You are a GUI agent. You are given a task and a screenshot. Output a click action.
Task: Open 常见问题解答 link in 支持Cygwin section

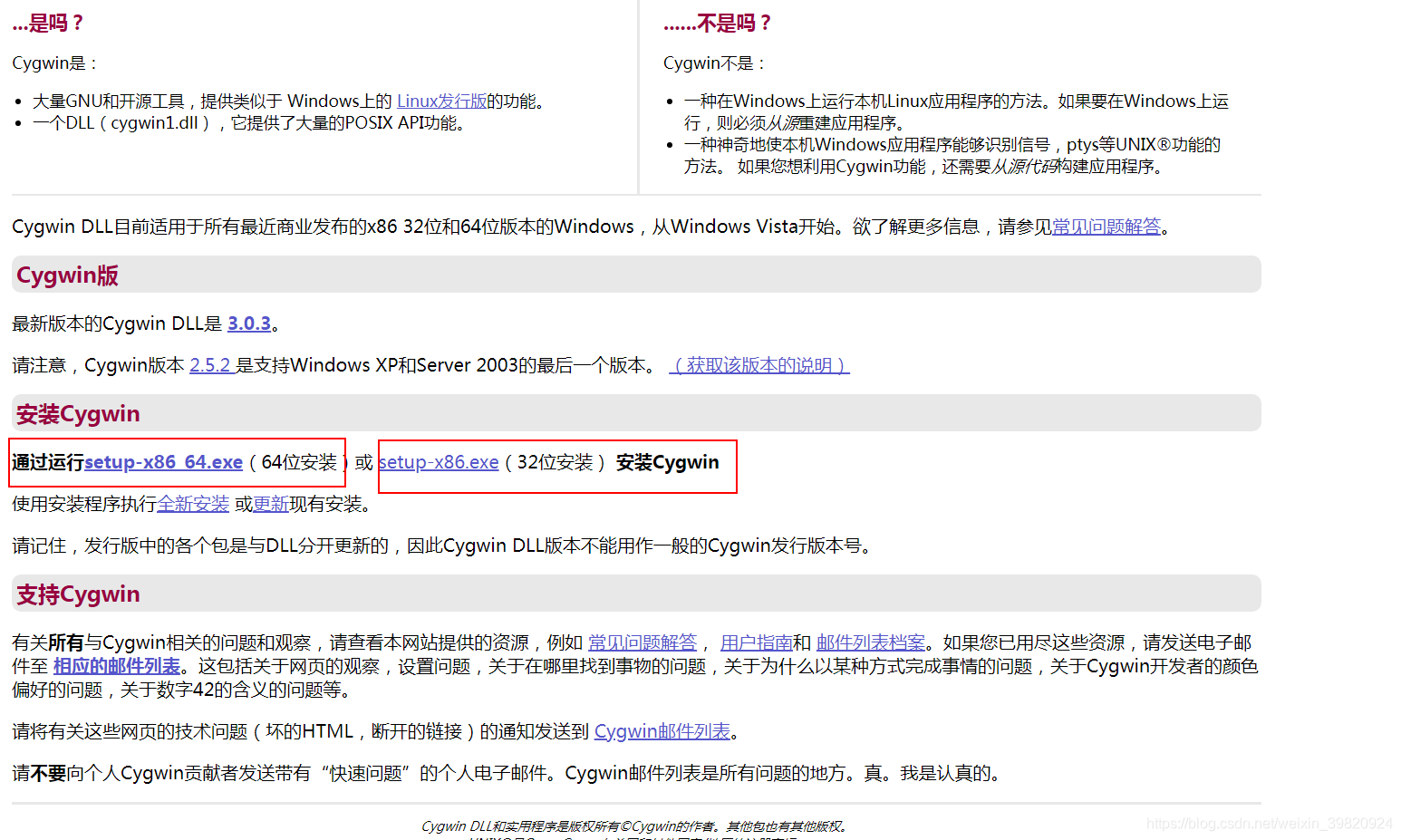point(643,642)
